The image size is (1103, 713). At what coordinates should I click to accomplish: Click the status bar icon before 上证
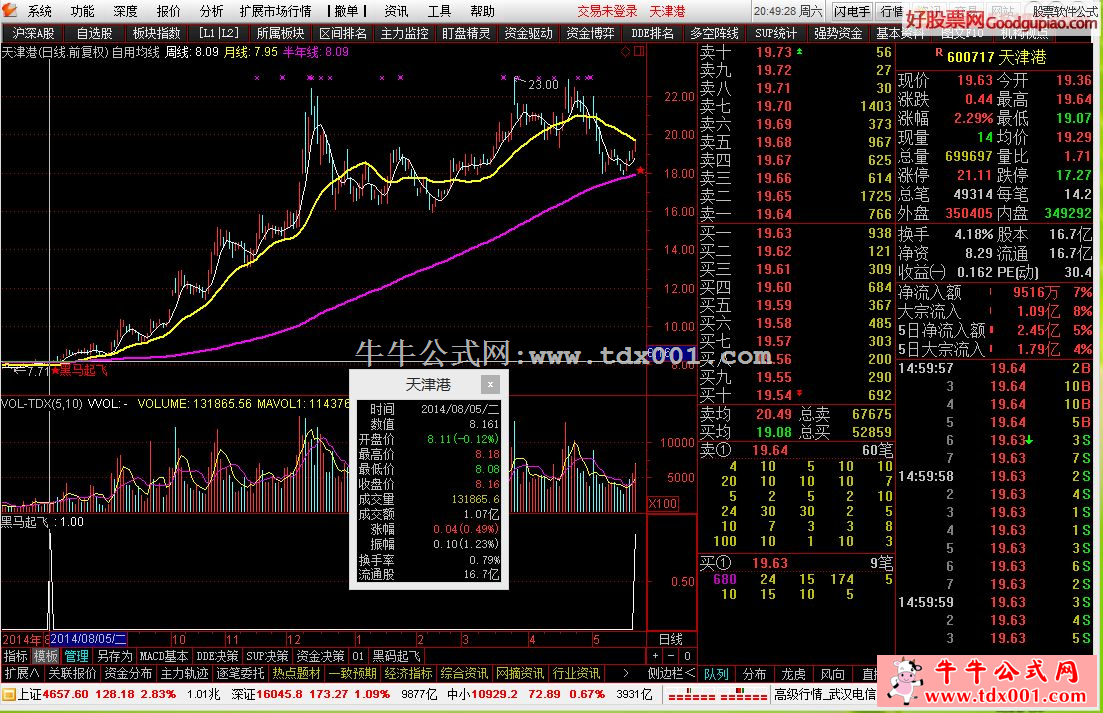click(x=8, y=694)
